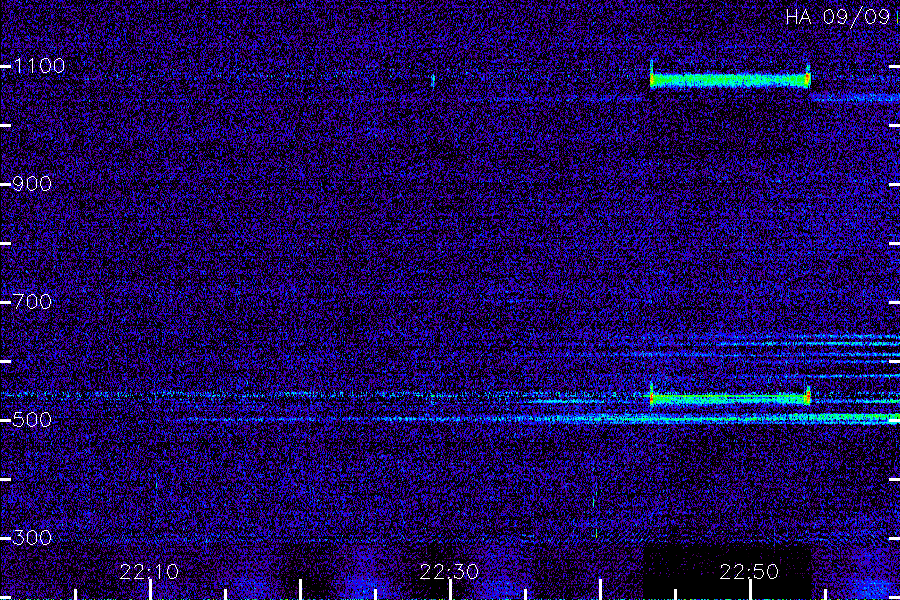Click the 700 frequency axis label
Screen dimensions: 900x600
pos(32,301)
